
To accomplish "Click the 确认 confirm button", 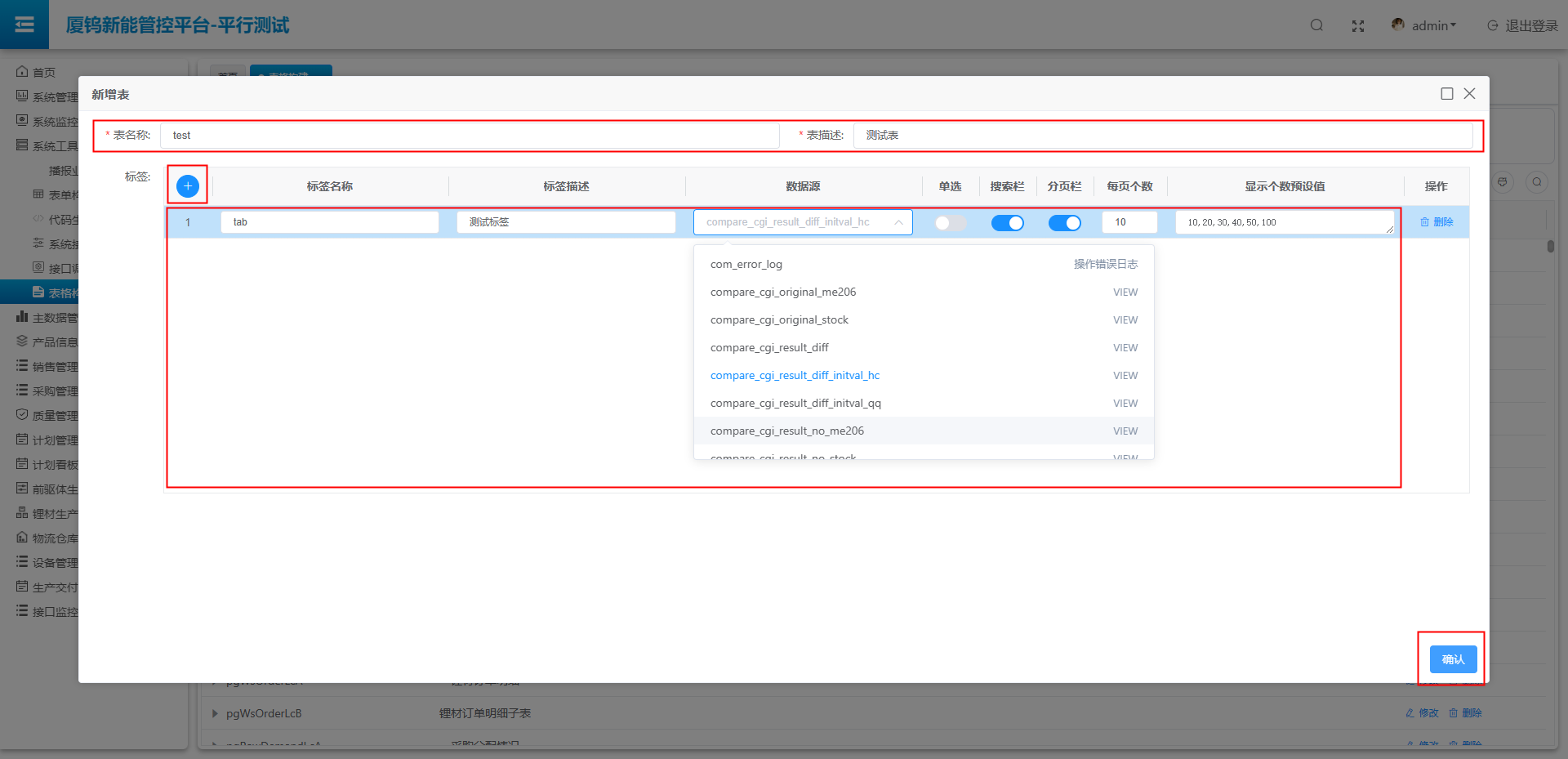I will pyautogui.click(x=1453, y=659).
